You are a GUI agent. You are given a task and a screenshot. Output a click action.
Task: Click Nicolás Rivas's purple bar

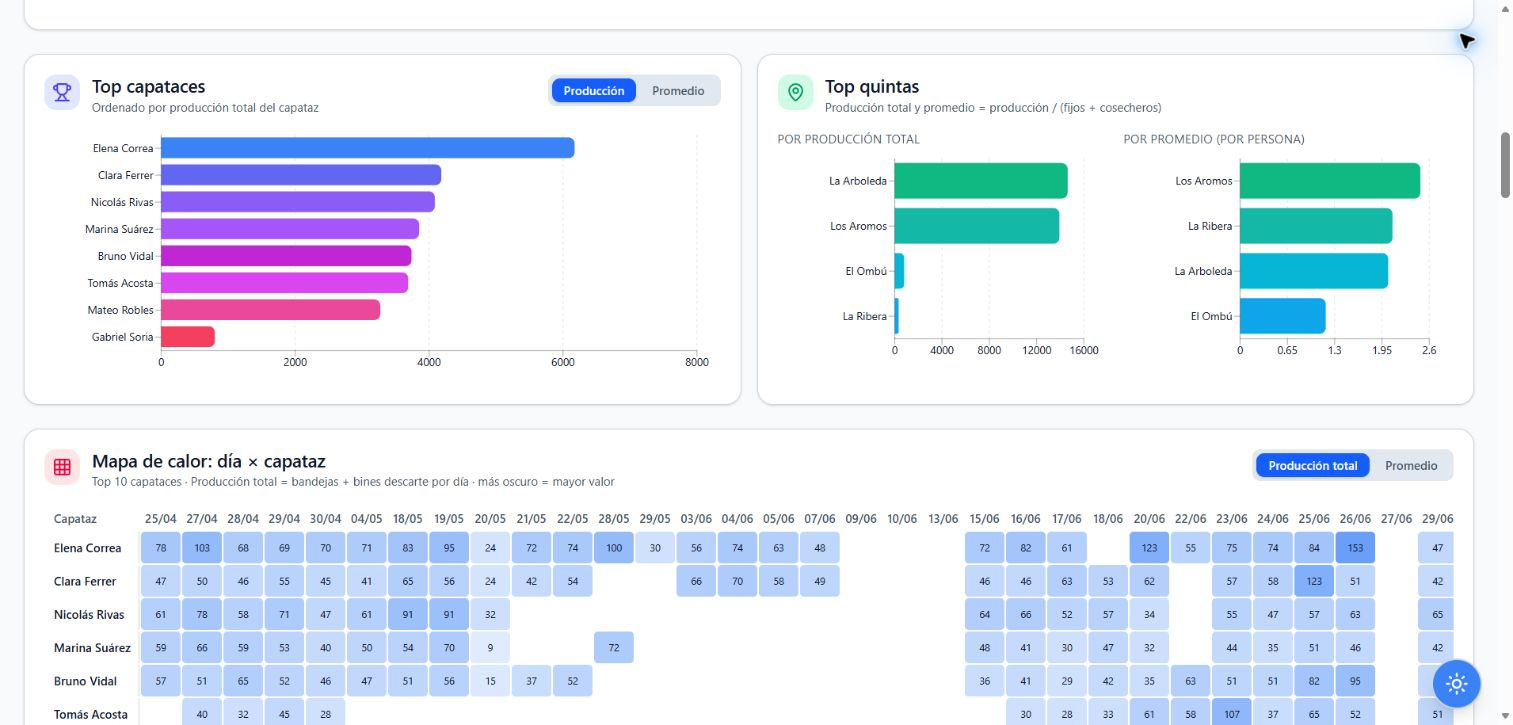point(298,202)
